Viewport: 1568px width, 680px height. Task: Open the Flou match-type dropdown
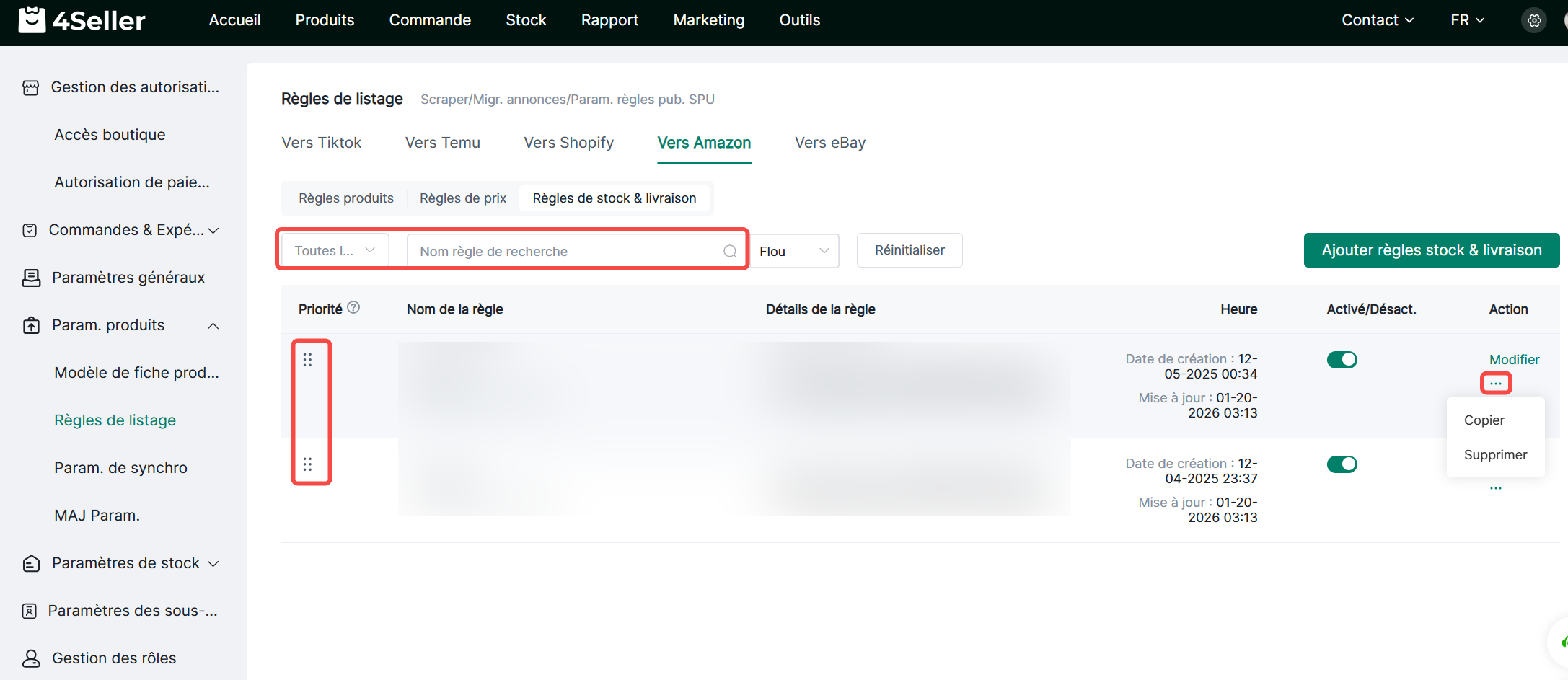pos(794,251)
